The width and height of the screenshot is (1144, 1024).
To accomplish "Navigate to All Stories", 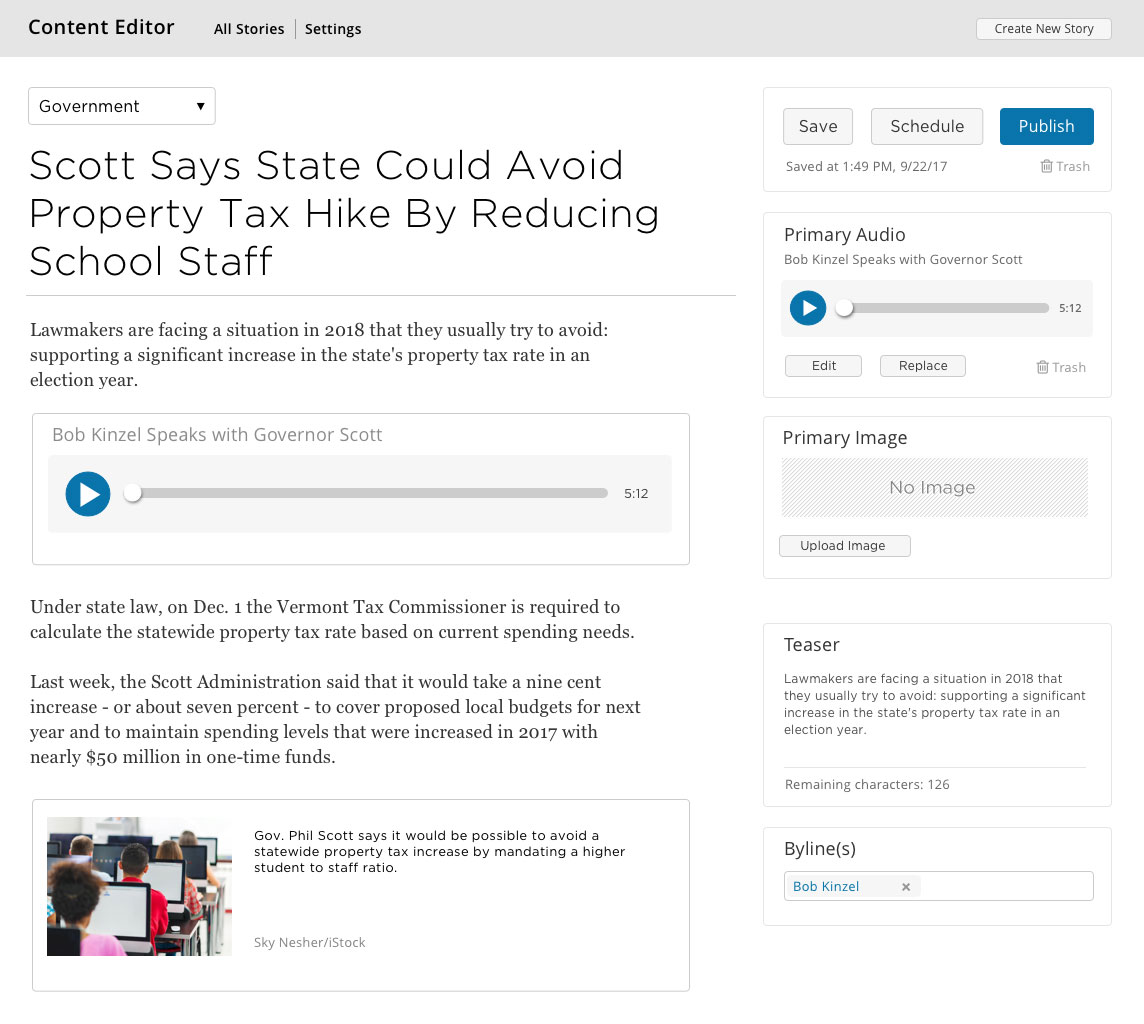I will [249, 29].
